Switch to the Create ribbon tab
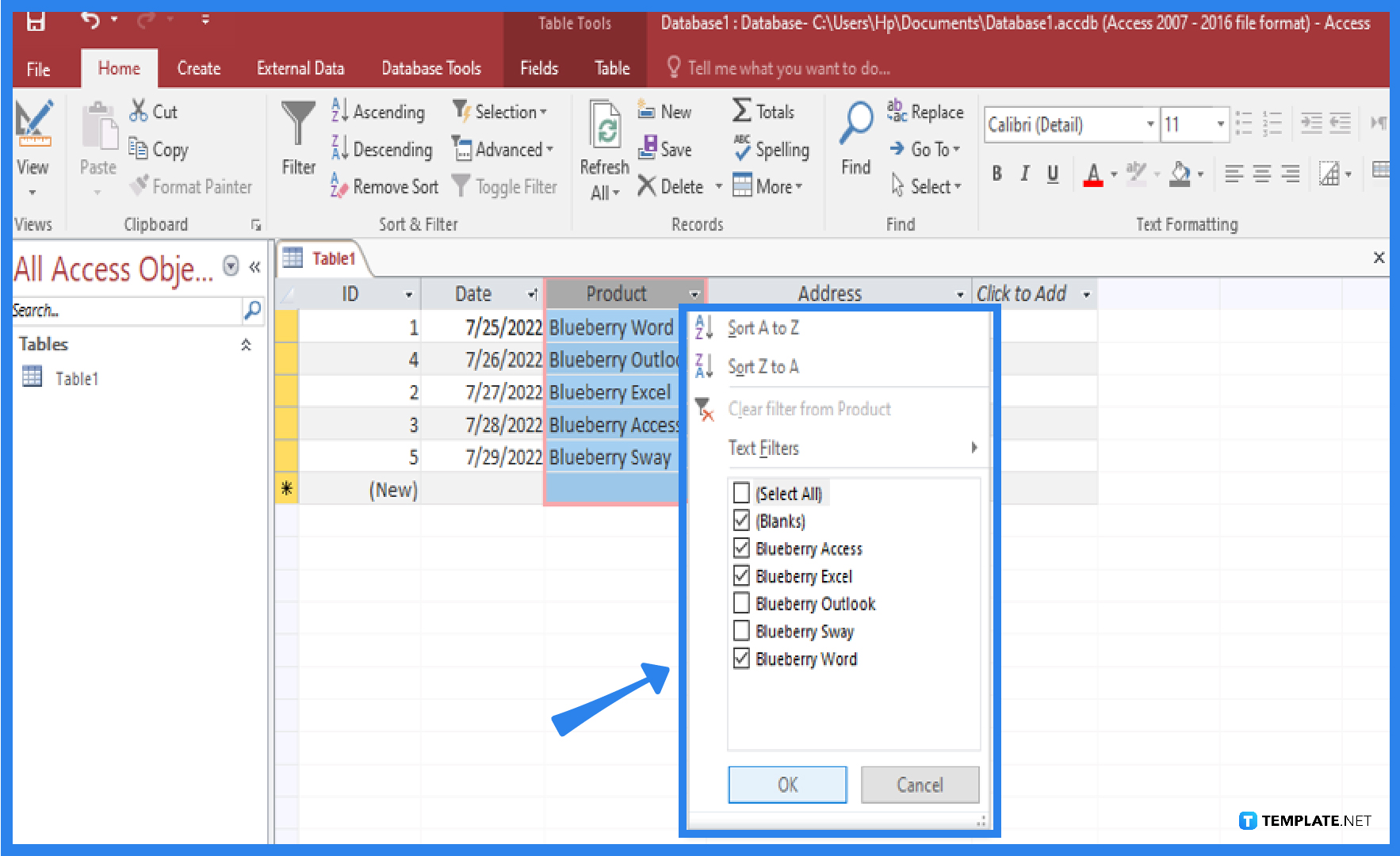The height and width of the screenshot is (856, 1400). tap(197, 68)
